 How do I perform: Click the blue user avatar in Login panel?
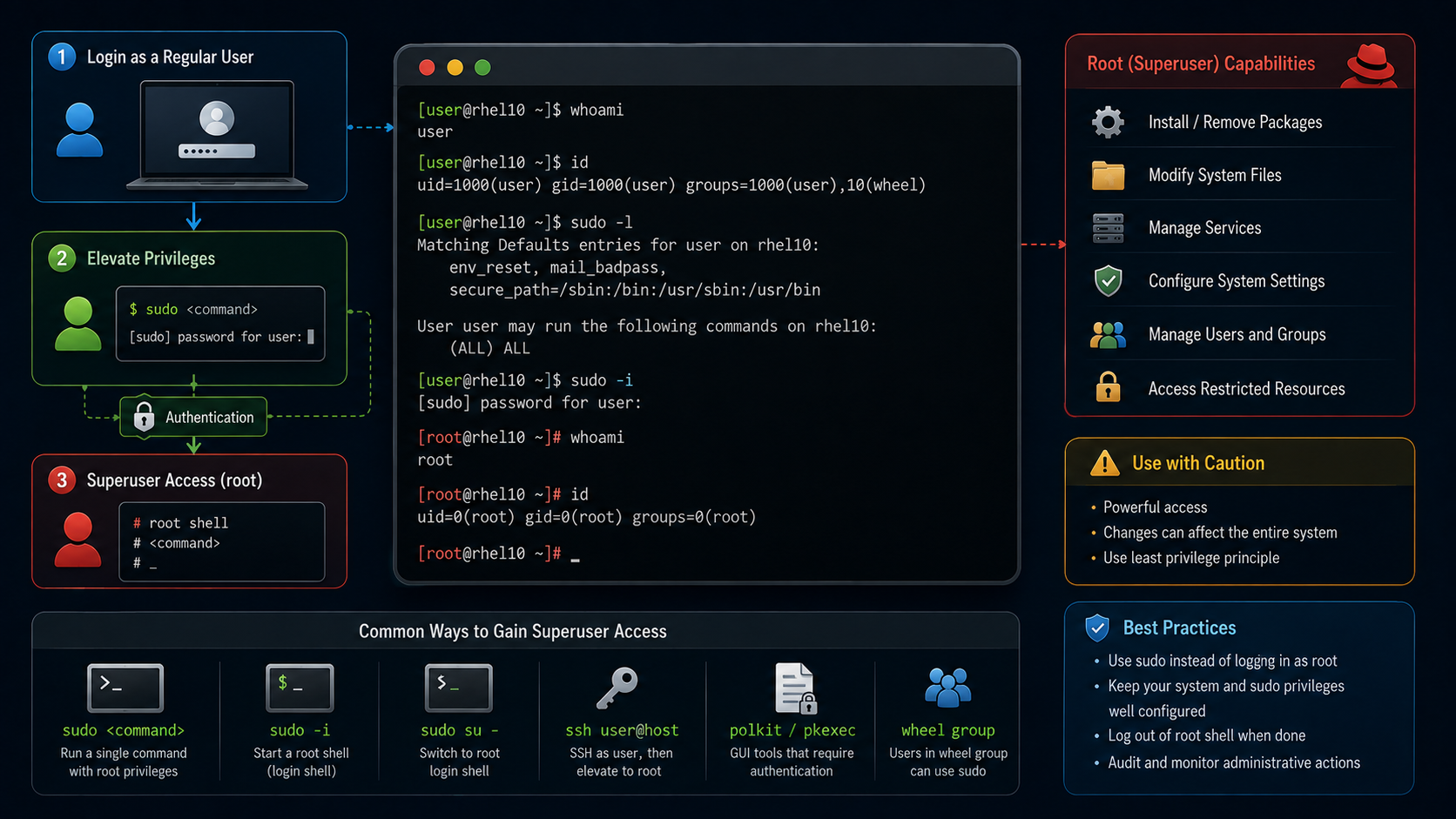pyautogui.click(x=79, y=130)
